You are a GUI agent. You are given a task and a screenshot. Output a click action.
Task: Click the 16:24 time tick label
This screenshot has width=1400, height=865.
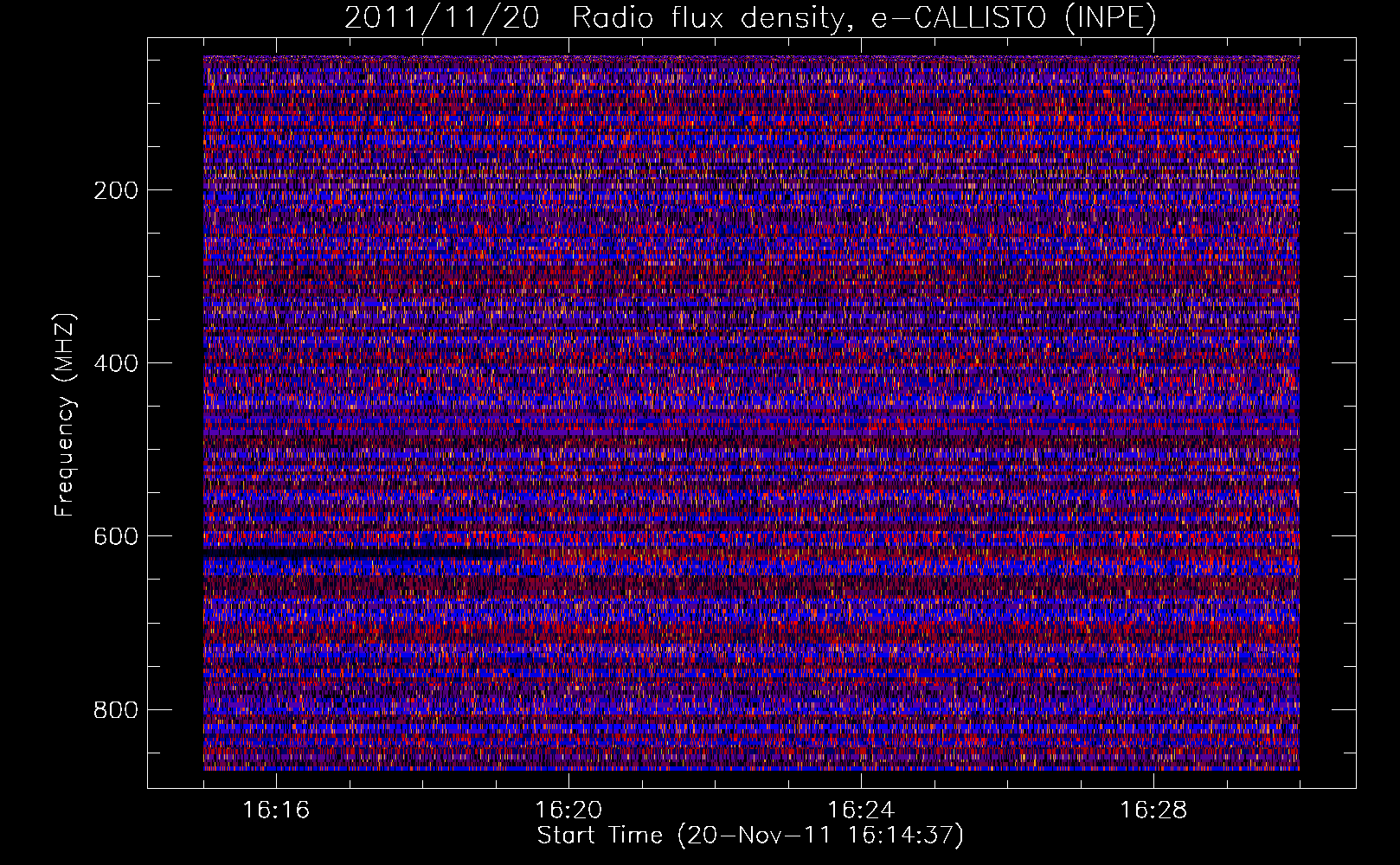click(x=861, y=811)
